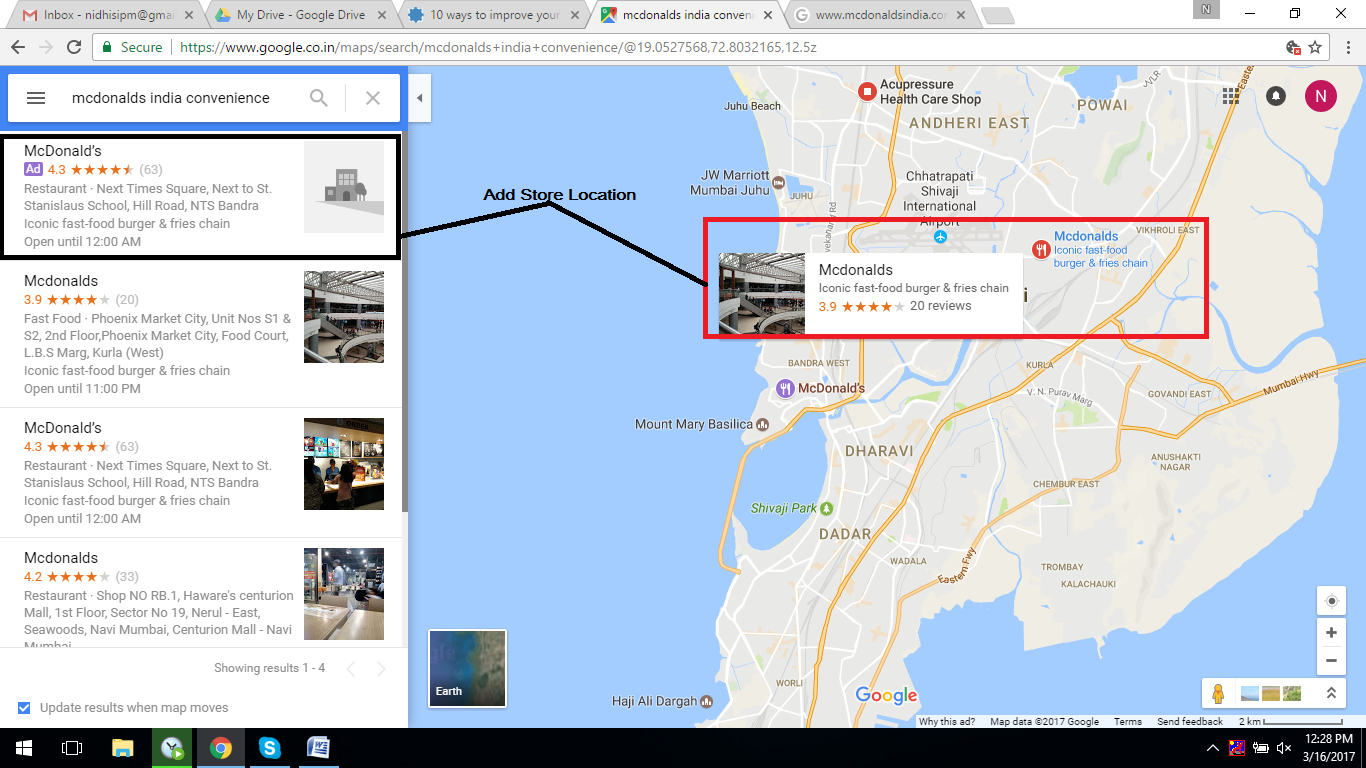Screen dimensions: 1366x768
Task: View the Secure padlock site info
Action: [132, 47]
